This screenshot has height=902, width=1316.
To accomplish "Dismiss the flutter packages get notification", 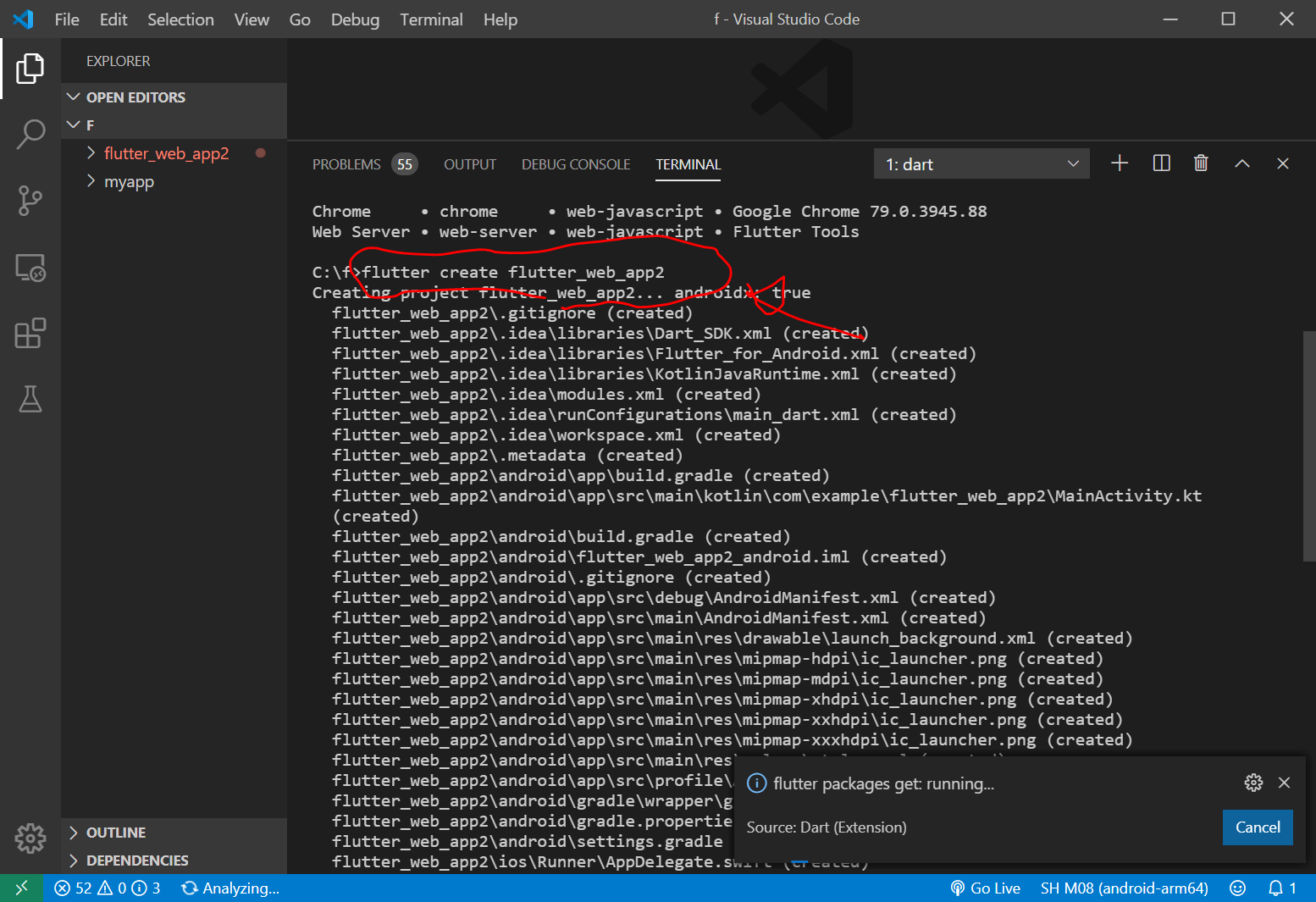I will (1285, 783).
